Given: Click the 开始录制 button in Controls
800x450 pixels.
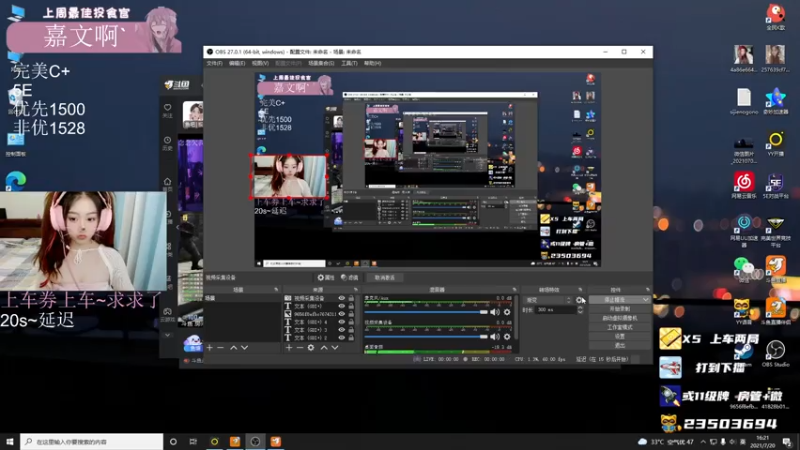Looking at the screenshot, I should [619, 309].
